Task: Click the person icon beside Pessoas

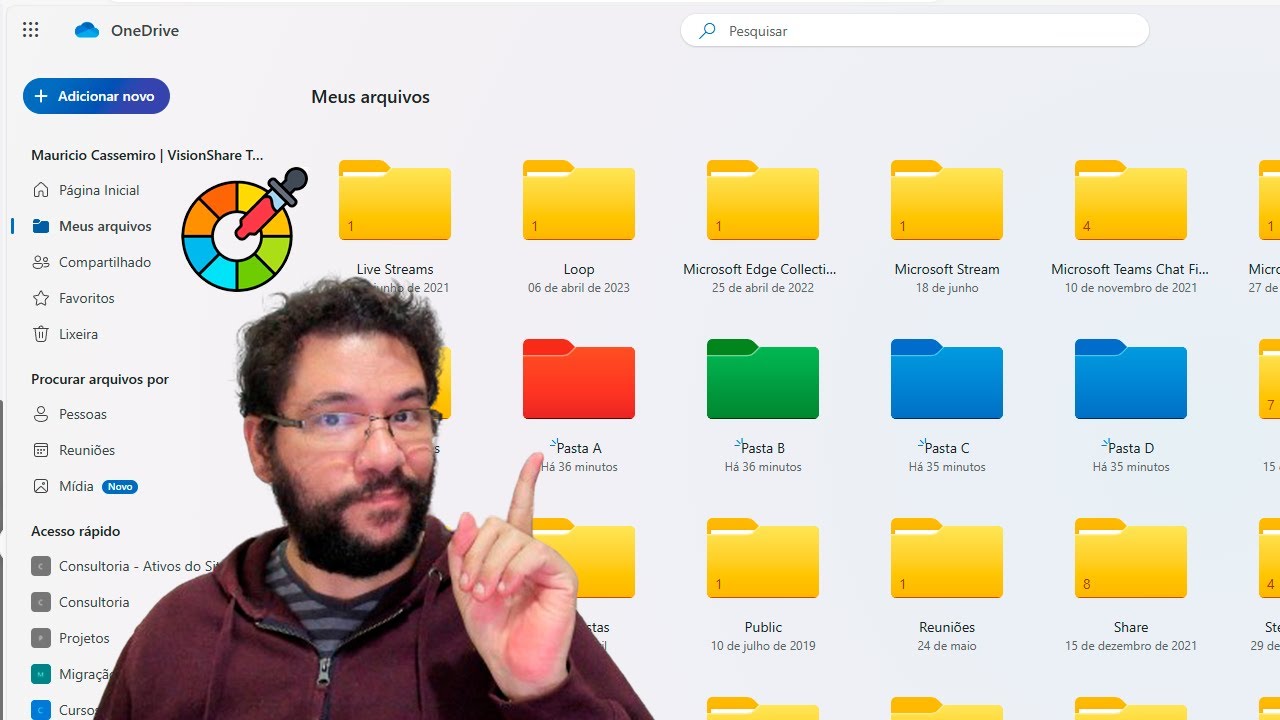Action: 41,414
